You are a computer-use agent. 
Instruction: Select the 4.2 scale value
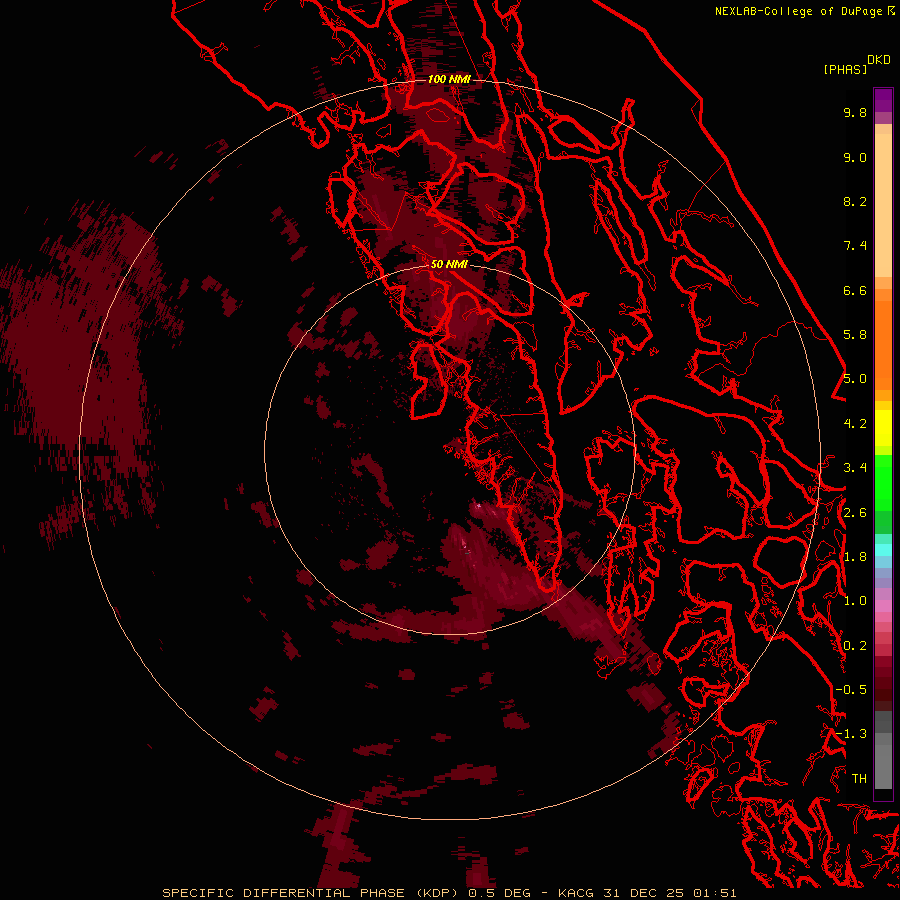[x=855, y=424]
